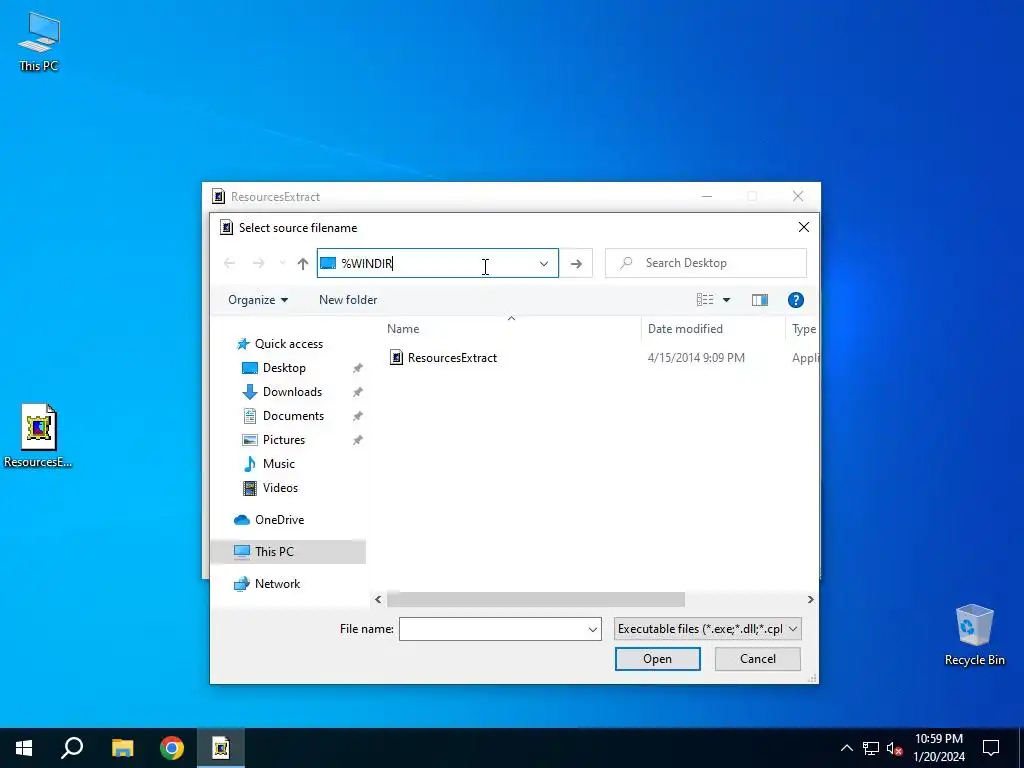Expand the File name dropdown arrow
The height and width of the screenshot is (768, 1024).
point(592,629)
